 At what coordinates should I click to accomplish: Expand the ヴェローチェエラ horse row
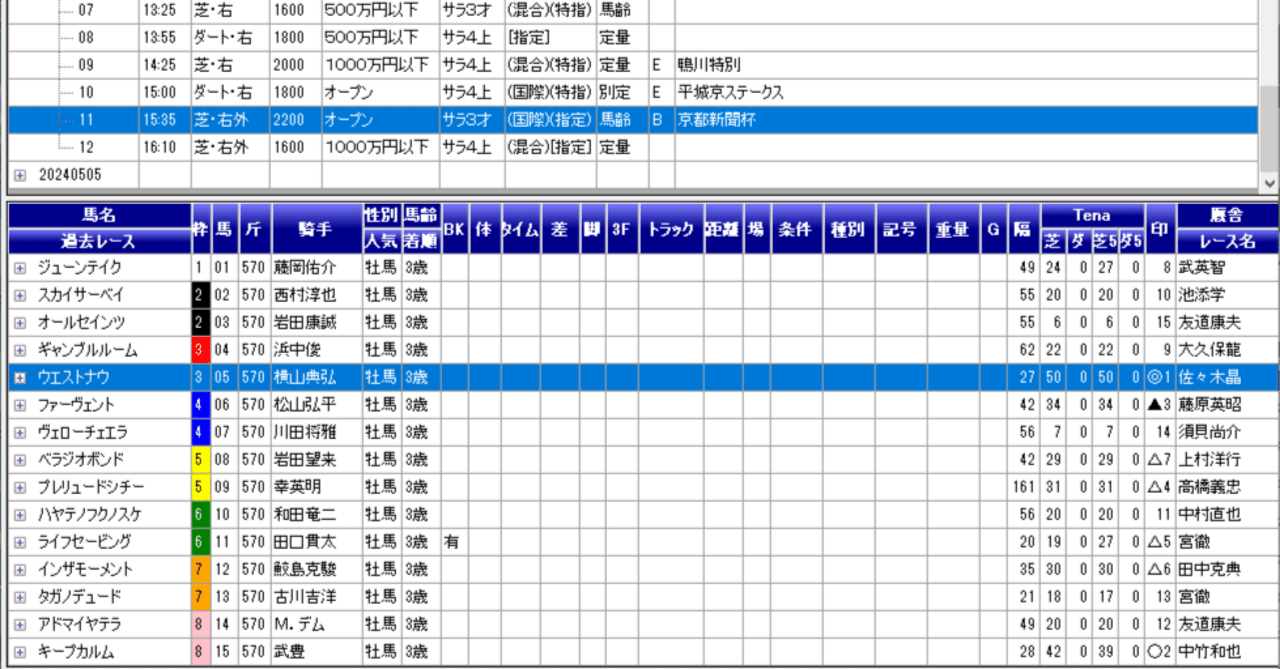pyautogui.click(x=20, y=432)
